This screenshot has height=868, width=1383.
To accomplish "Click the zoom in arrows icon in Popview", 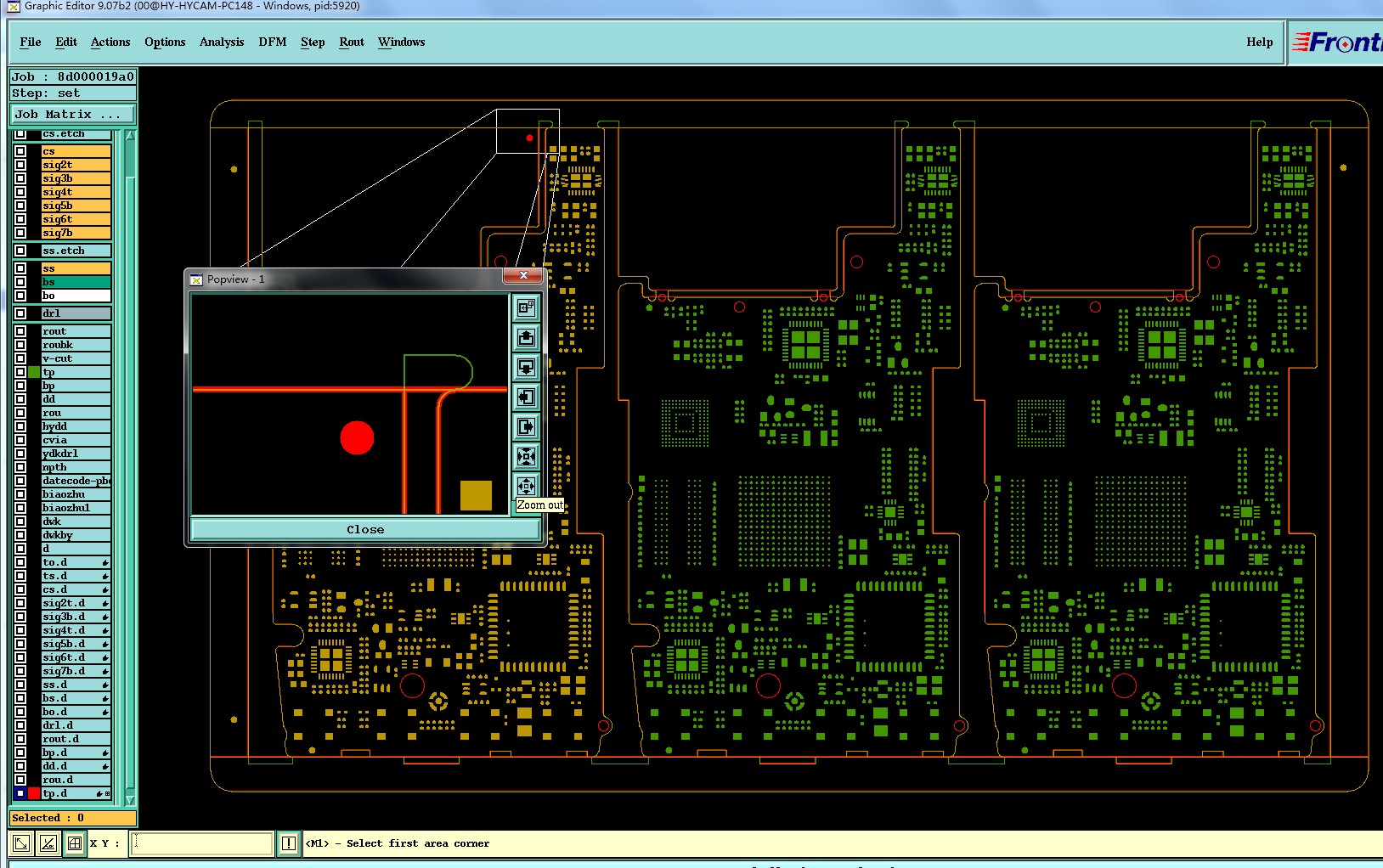I will 526,456.
